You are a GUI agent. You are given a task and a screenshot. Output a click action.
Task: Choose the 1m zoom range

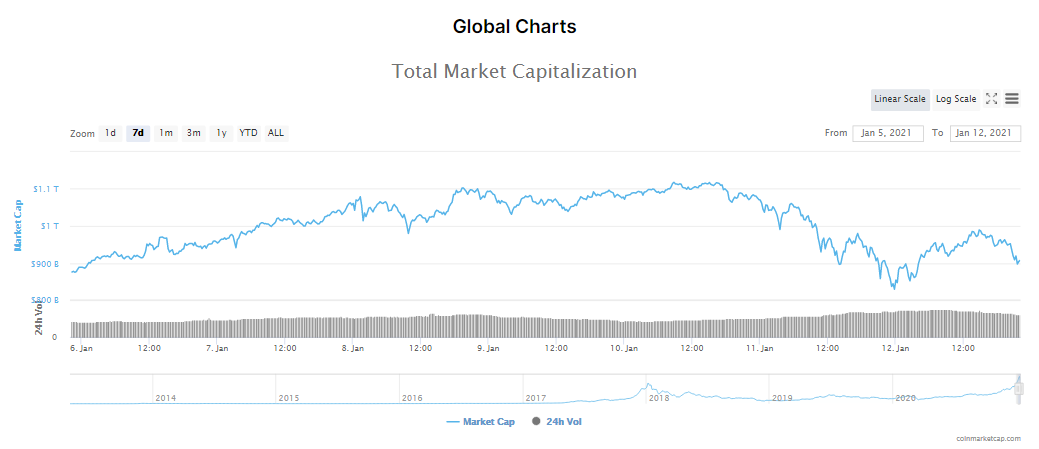point(166,133)
